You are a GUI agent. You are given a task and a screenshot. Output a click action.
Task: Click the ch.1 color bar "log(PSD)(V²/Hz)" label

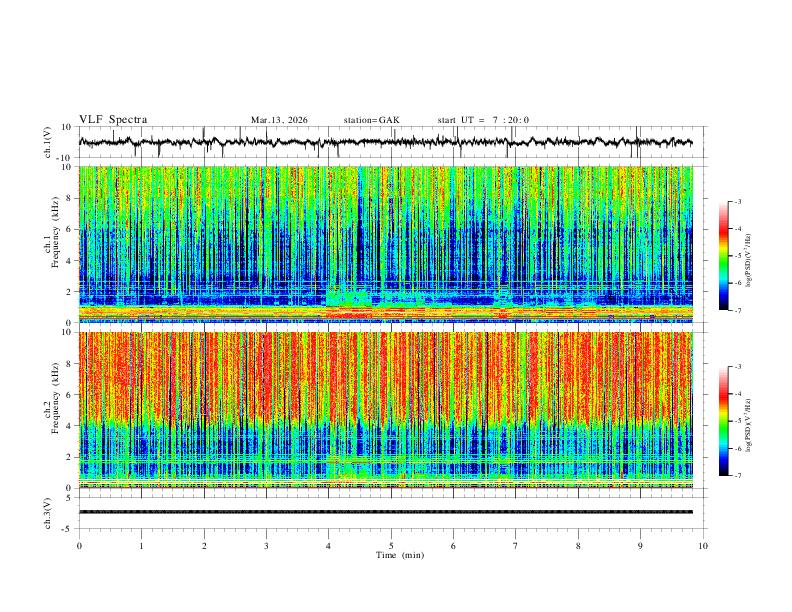749,261
